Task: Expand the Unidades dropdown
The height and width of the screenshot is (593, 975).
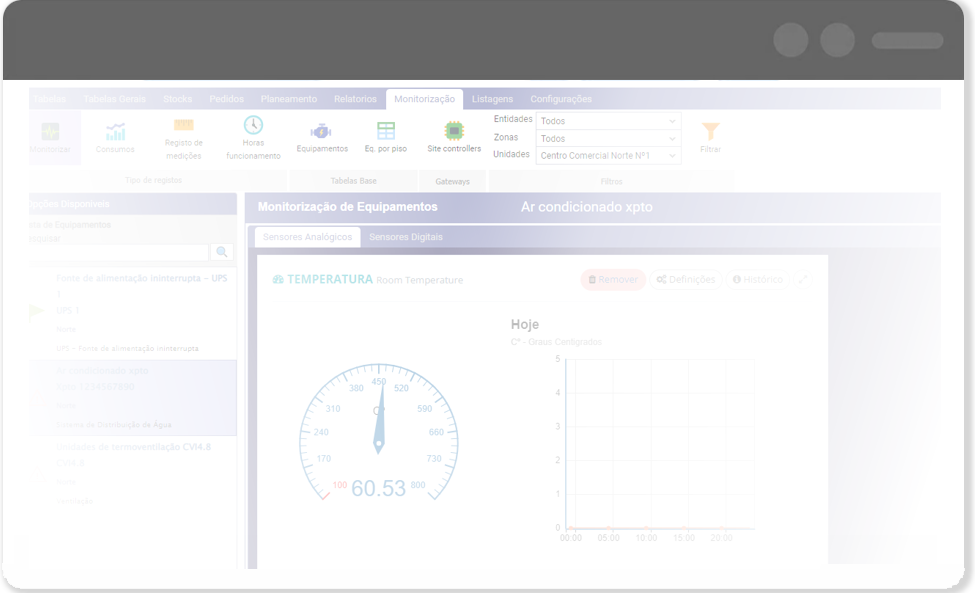Action: [x=608, y=155]
